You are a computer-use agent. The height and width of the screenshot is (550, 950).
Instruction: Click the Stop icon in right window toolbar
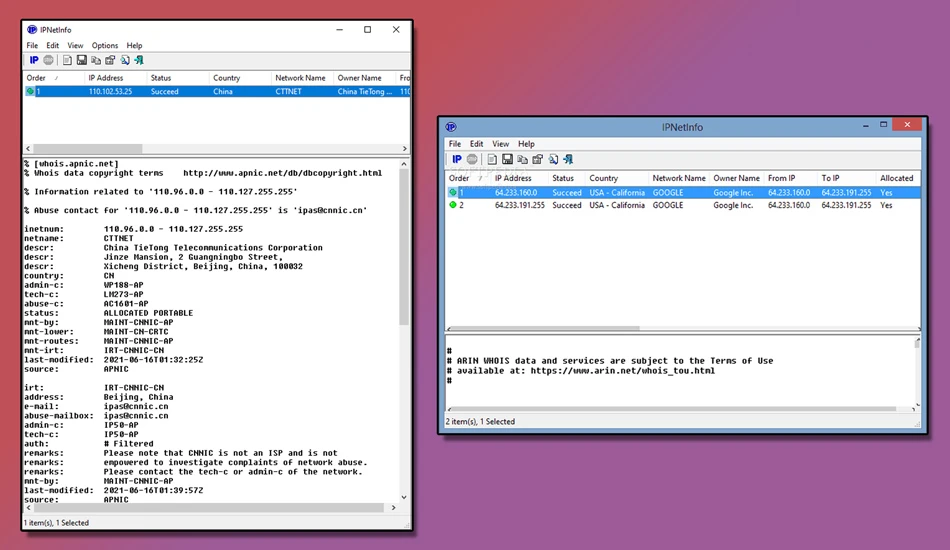[472, 159]
